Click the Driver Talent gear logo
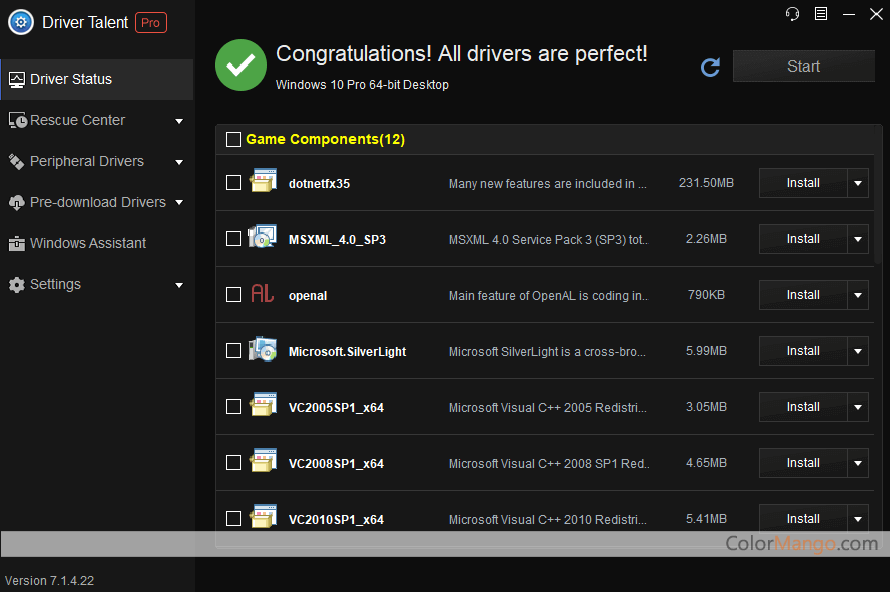The width and height of the screenshot is (890, 592). pos(21,22)
